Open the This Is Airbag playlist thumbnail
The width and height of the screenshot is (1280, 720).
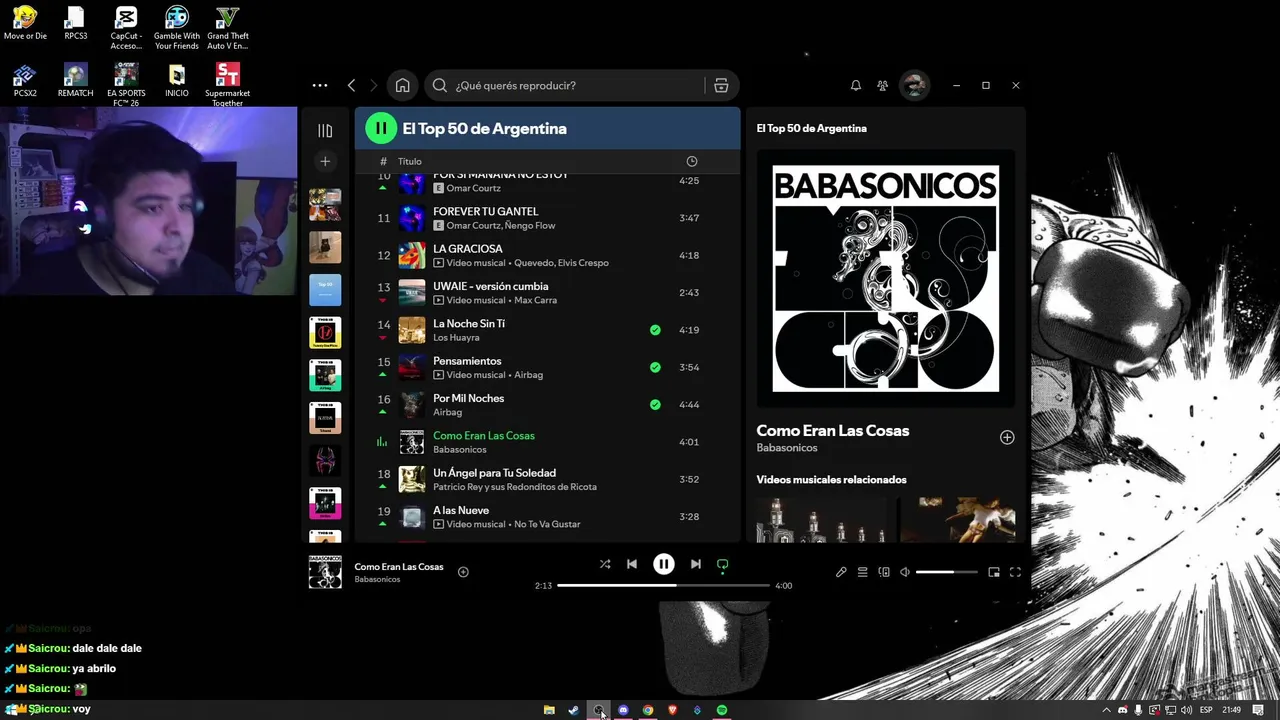click(325, 375)
